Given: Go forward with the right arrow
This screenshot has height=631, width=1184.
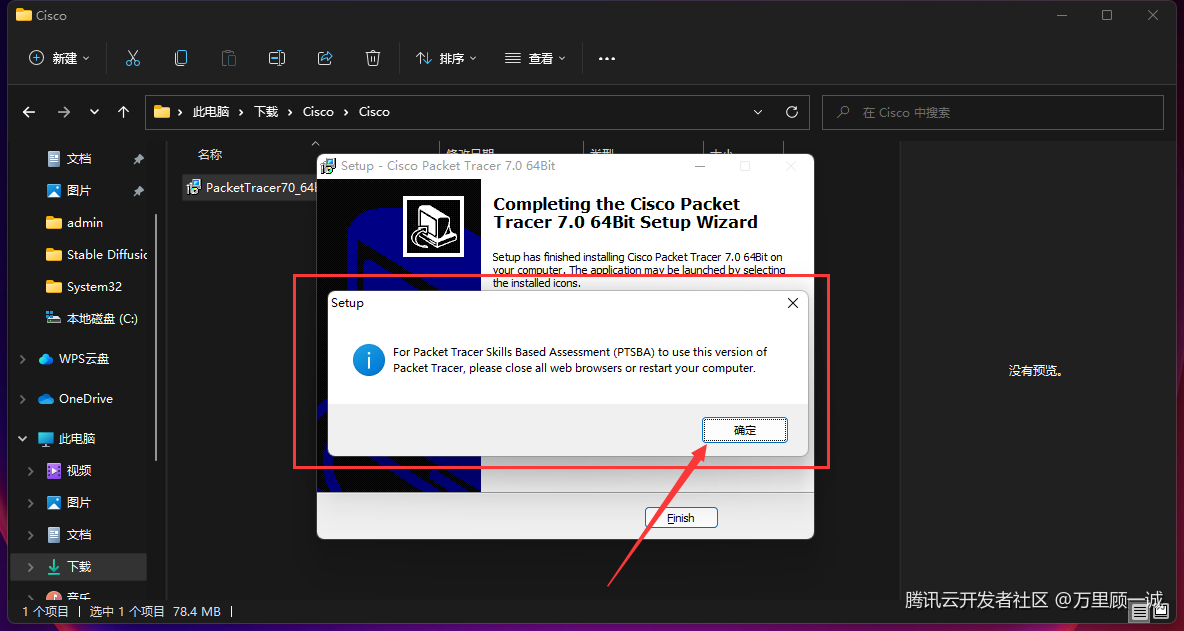Looking at the screenshot, I should point(63,112).
